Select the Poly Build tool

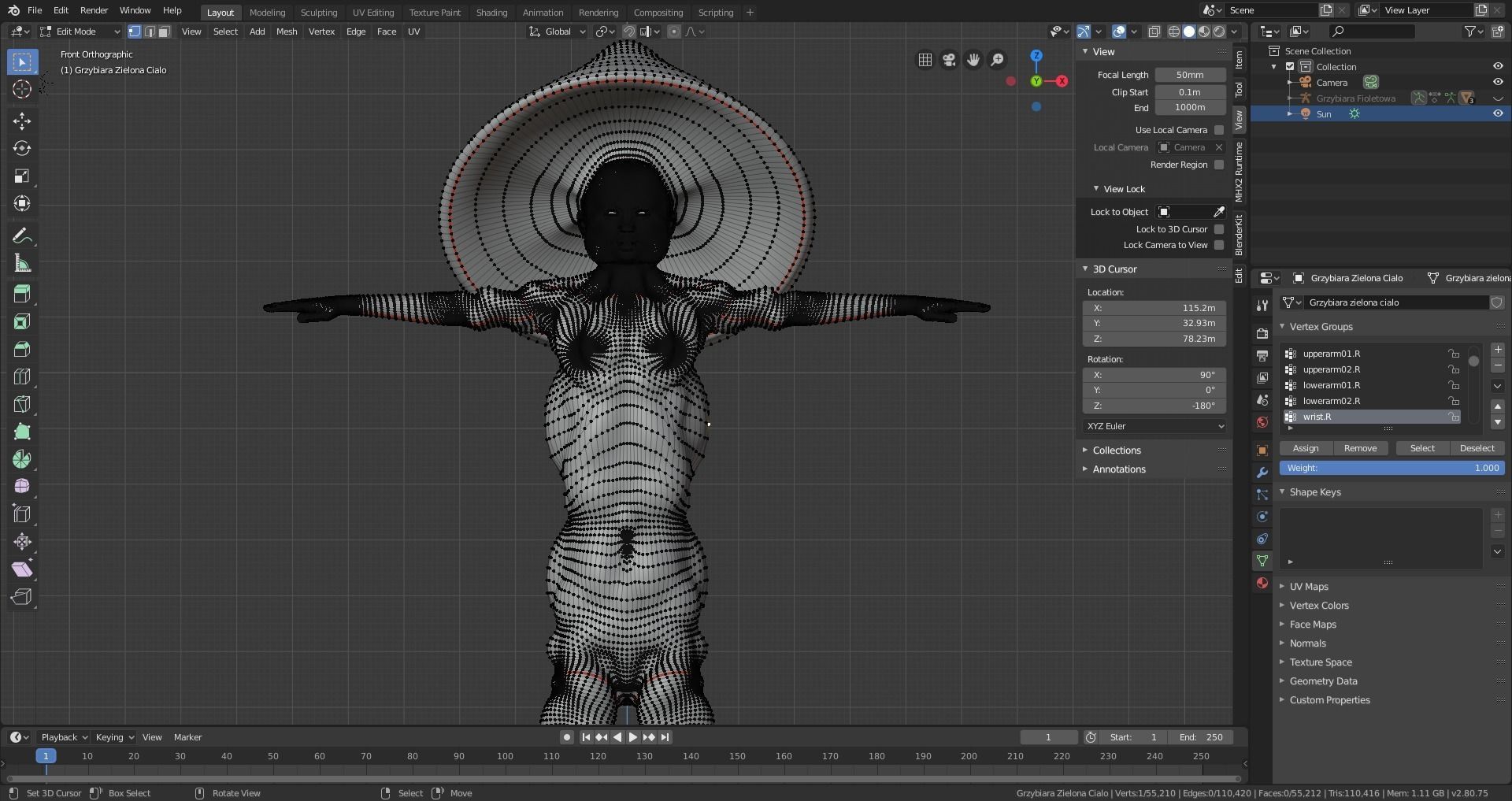(22, 432)
